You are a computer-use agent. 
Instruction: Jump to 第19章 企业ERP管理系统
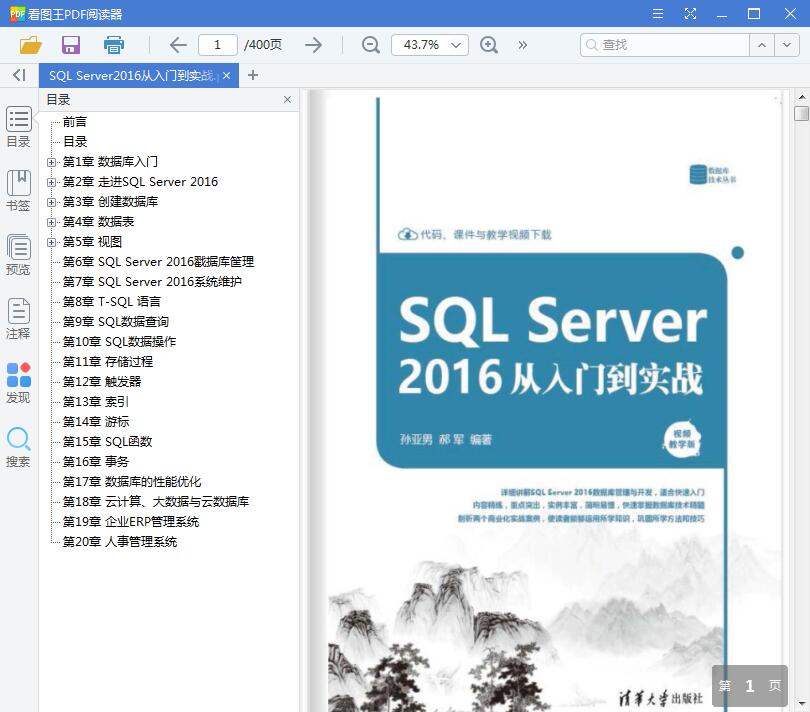pos(131,522)
